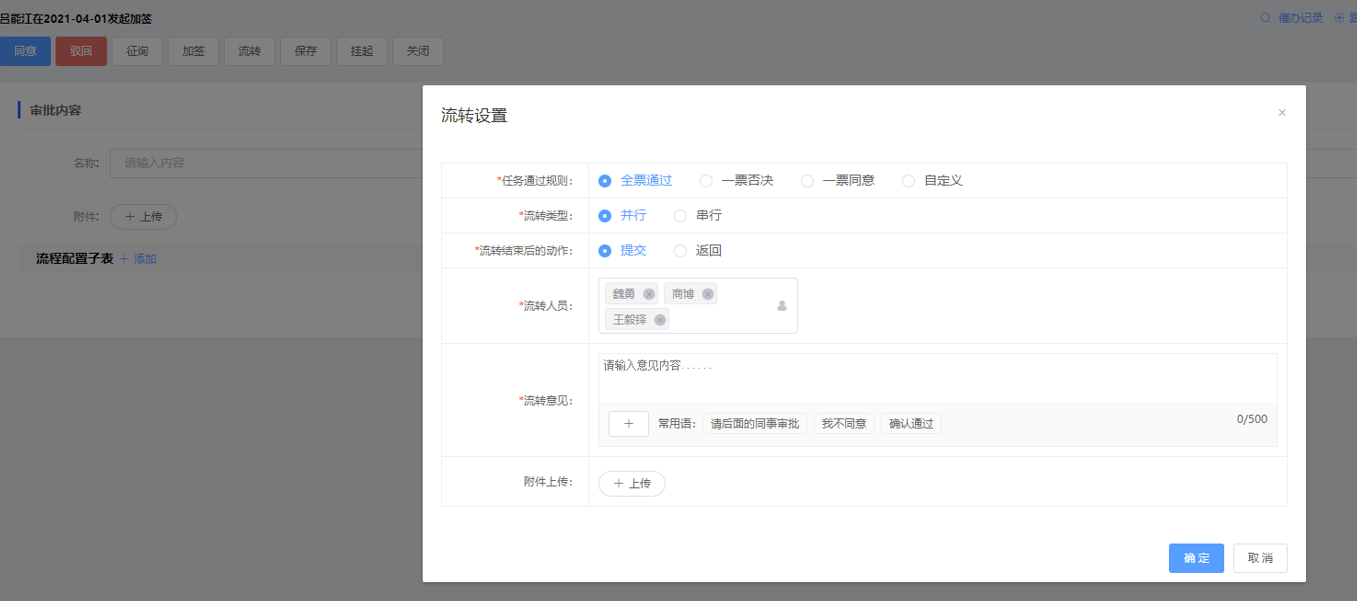1357x601 pixels.
Task: Select the 全票通过 radio option
Action: 605,181
